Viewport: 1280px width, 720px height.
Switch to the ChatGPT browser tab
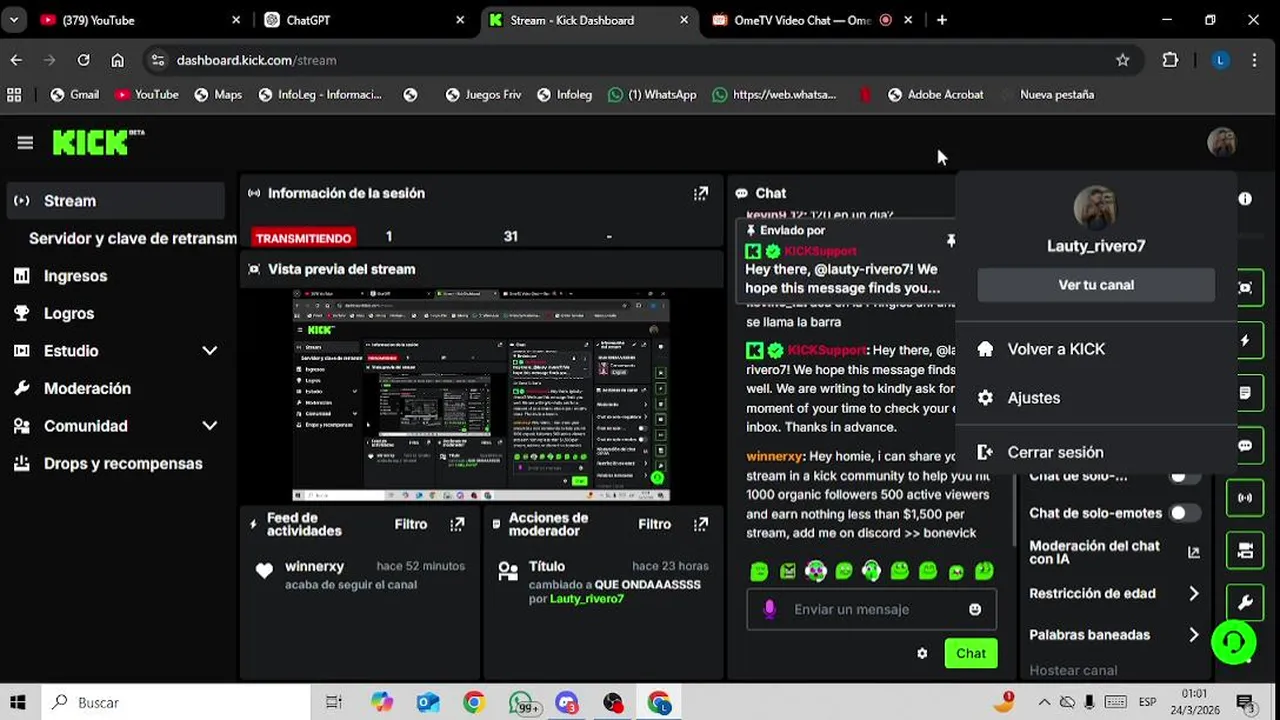click(365, 20)
